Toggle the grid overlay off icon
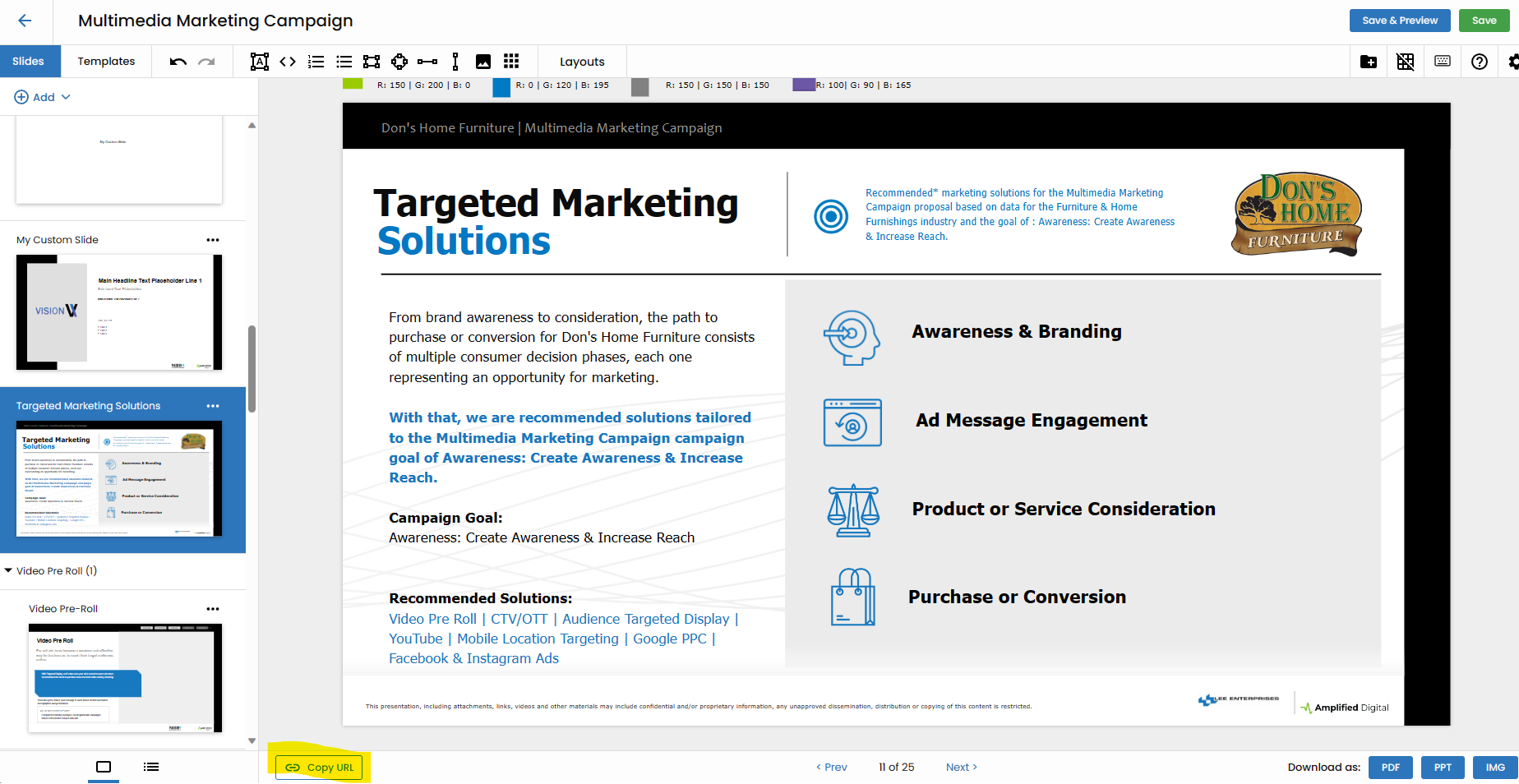1519x784 pixels. (1406, 62)
